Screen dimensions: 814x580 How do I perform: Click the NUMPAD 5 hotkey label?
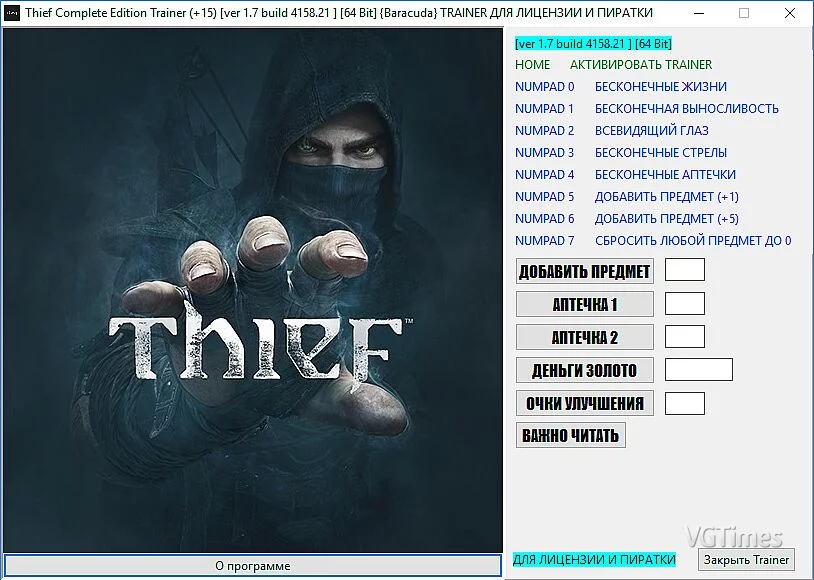coord(545,197)
